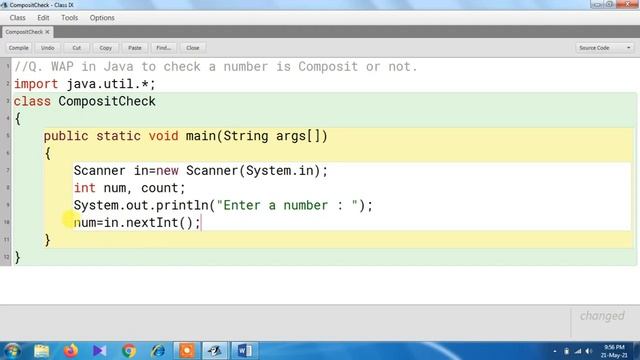Screen dimensions: 640x360
Task: Launch Firefox from the taskbar
Action: coord(71,351)
